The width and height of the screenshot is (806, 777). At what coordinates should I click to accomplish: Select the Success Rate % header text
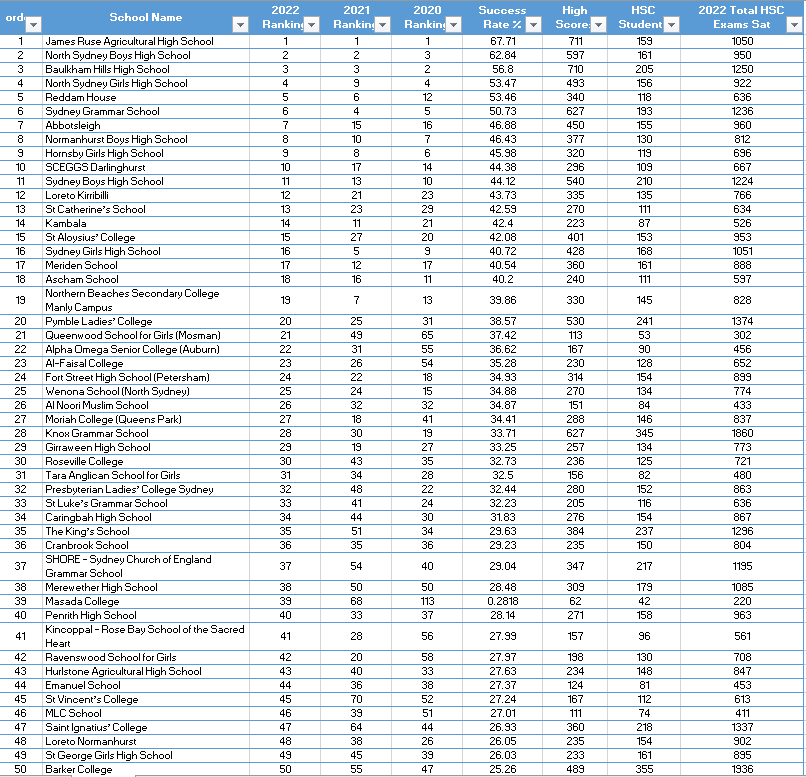tap(502, 17)
